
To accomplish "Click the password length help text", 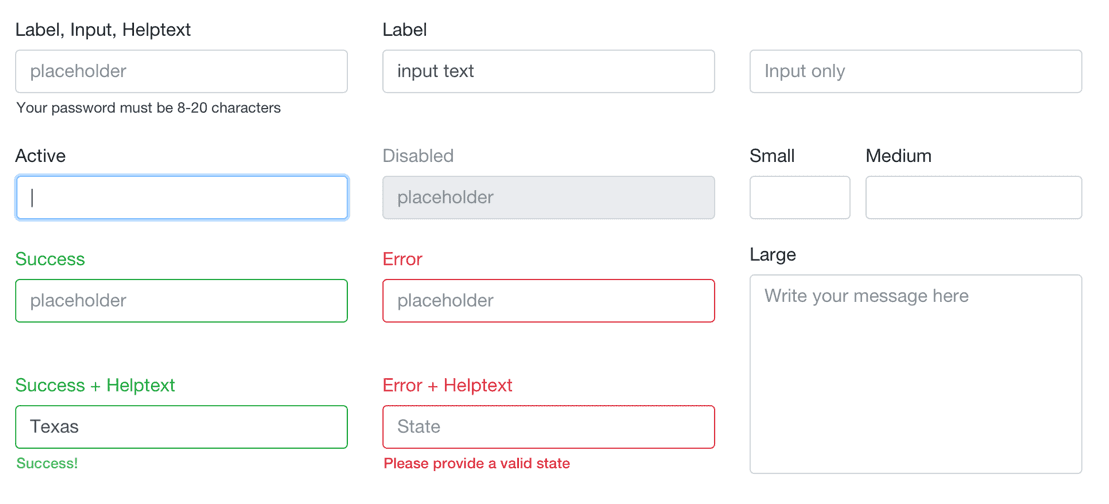I will pyautogui.click(x=149, y=108).
